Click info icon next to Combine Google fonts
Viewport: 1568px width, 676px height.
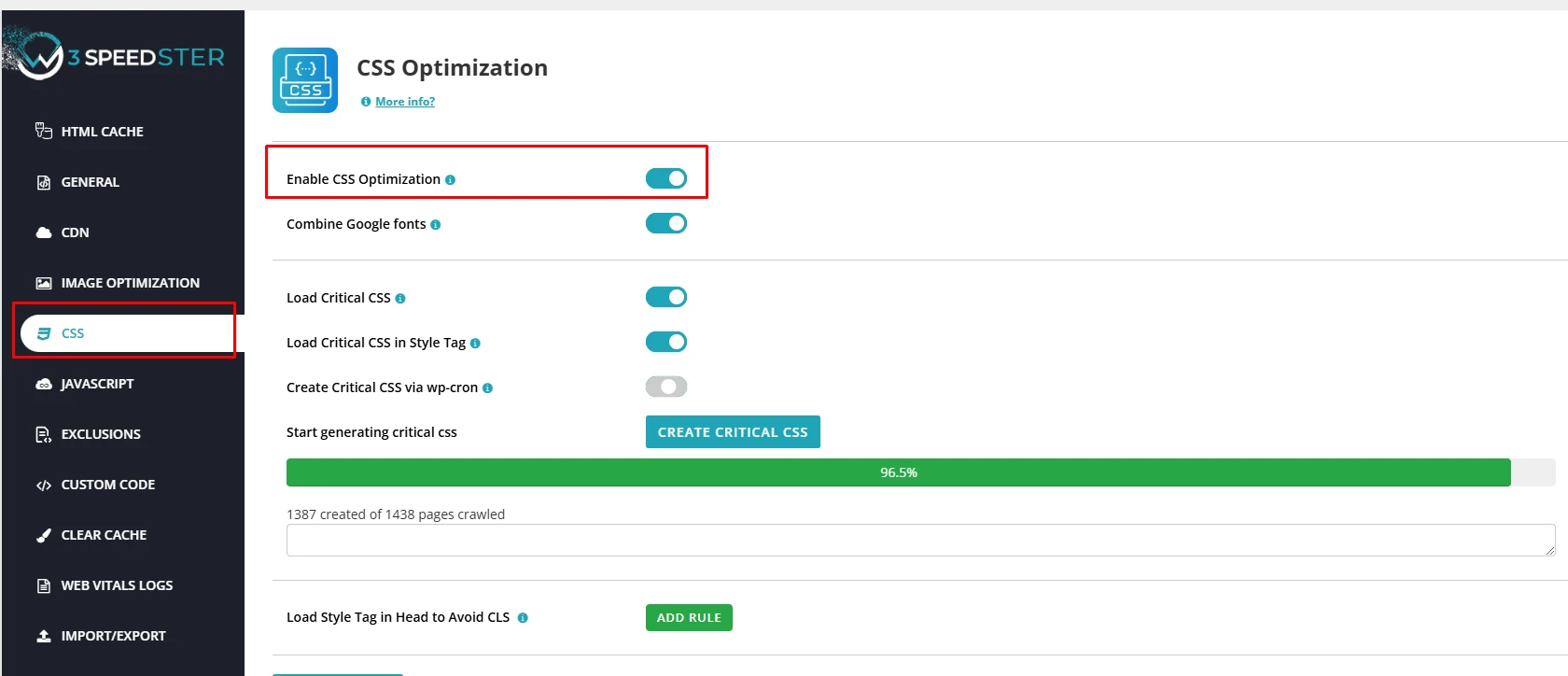436,225
